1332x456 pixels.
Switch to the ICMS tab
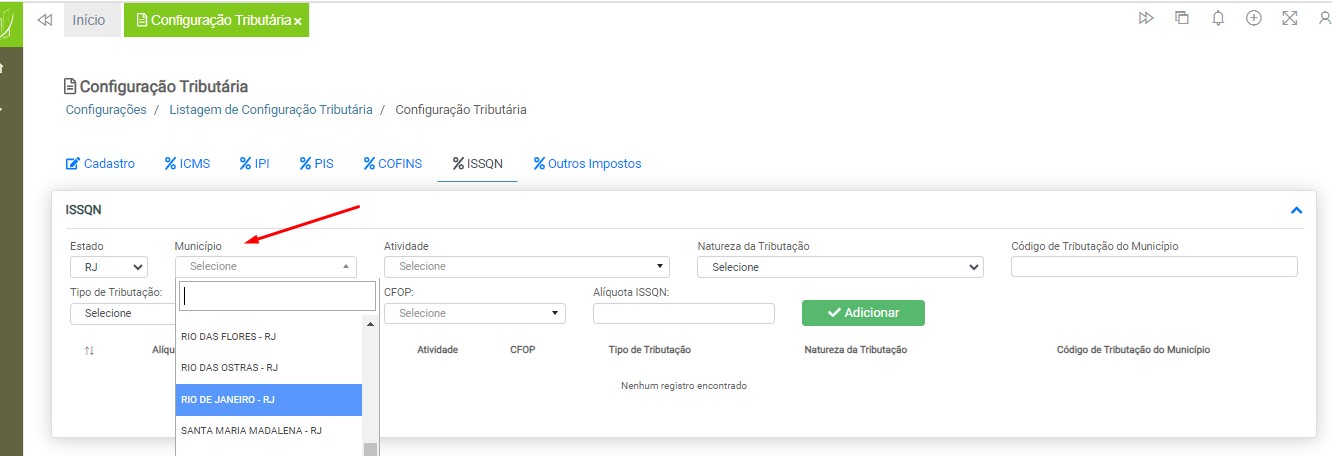pyautogui.click(x=187, y=164)
